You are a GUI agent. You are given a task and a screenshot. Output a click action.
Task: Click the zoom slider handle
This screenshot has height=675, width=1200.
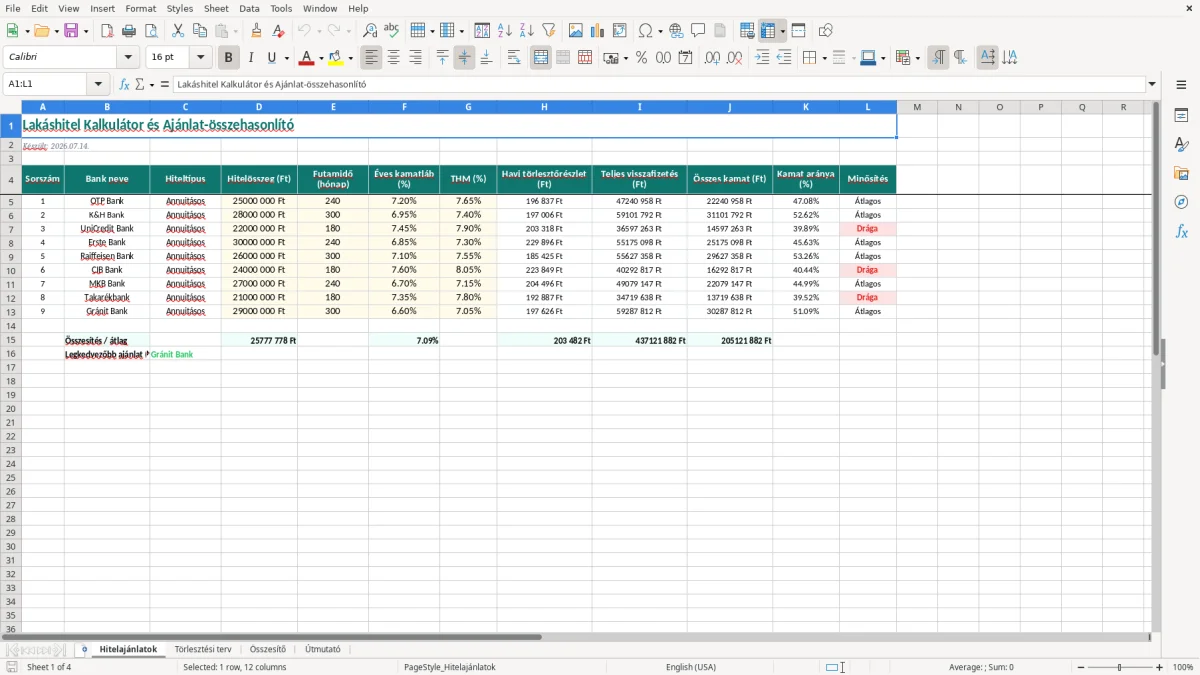tap(1120, 667)
